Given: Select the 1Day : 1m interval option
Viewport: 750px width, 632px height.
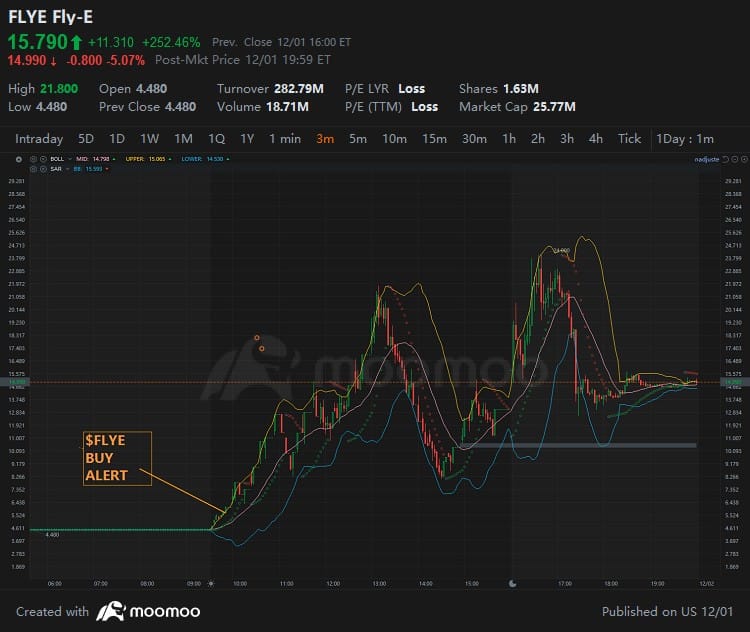Looking at the screenshot, I should click(685, 139).
